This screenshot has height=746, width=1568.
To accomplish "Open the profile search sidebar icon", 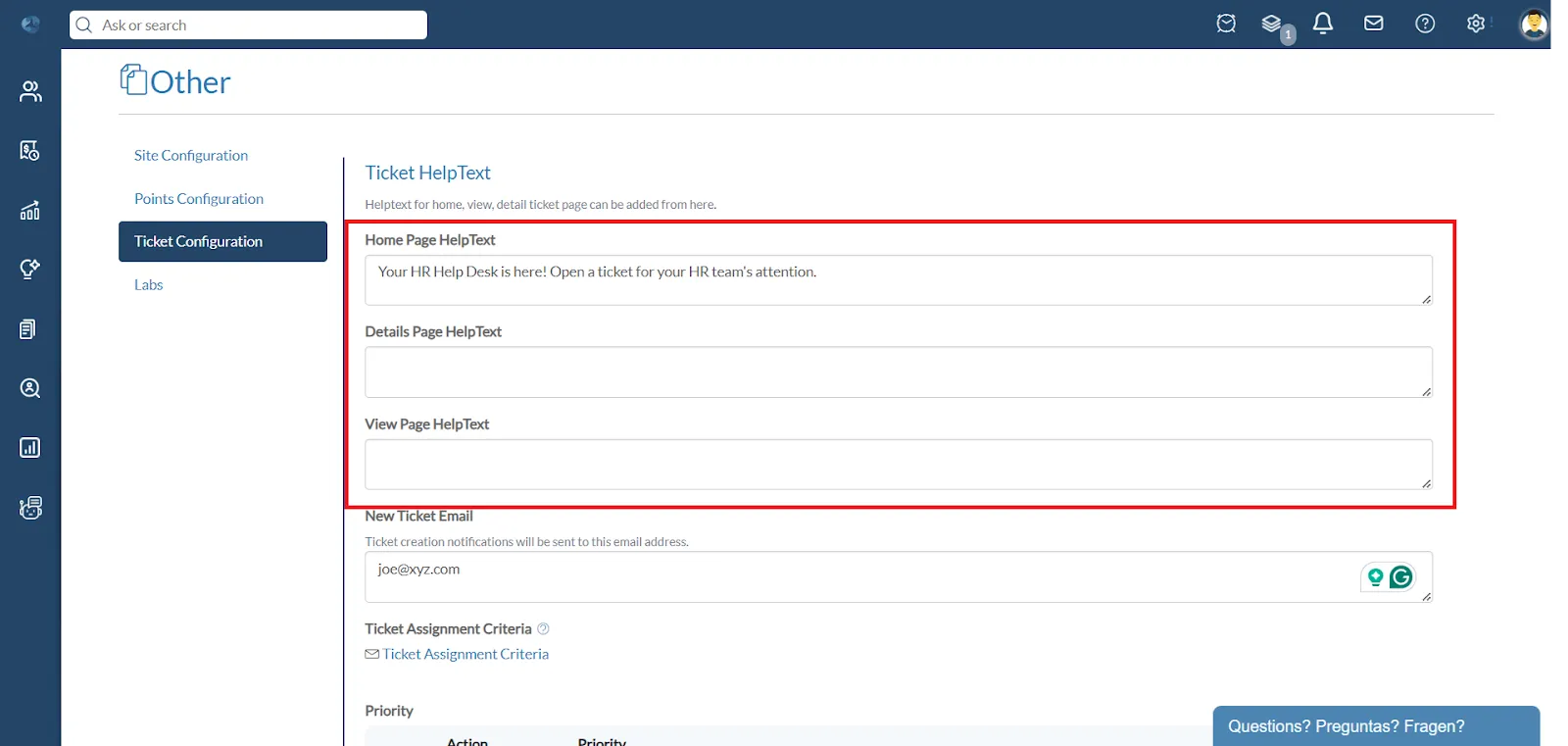I will click(30, 388).
